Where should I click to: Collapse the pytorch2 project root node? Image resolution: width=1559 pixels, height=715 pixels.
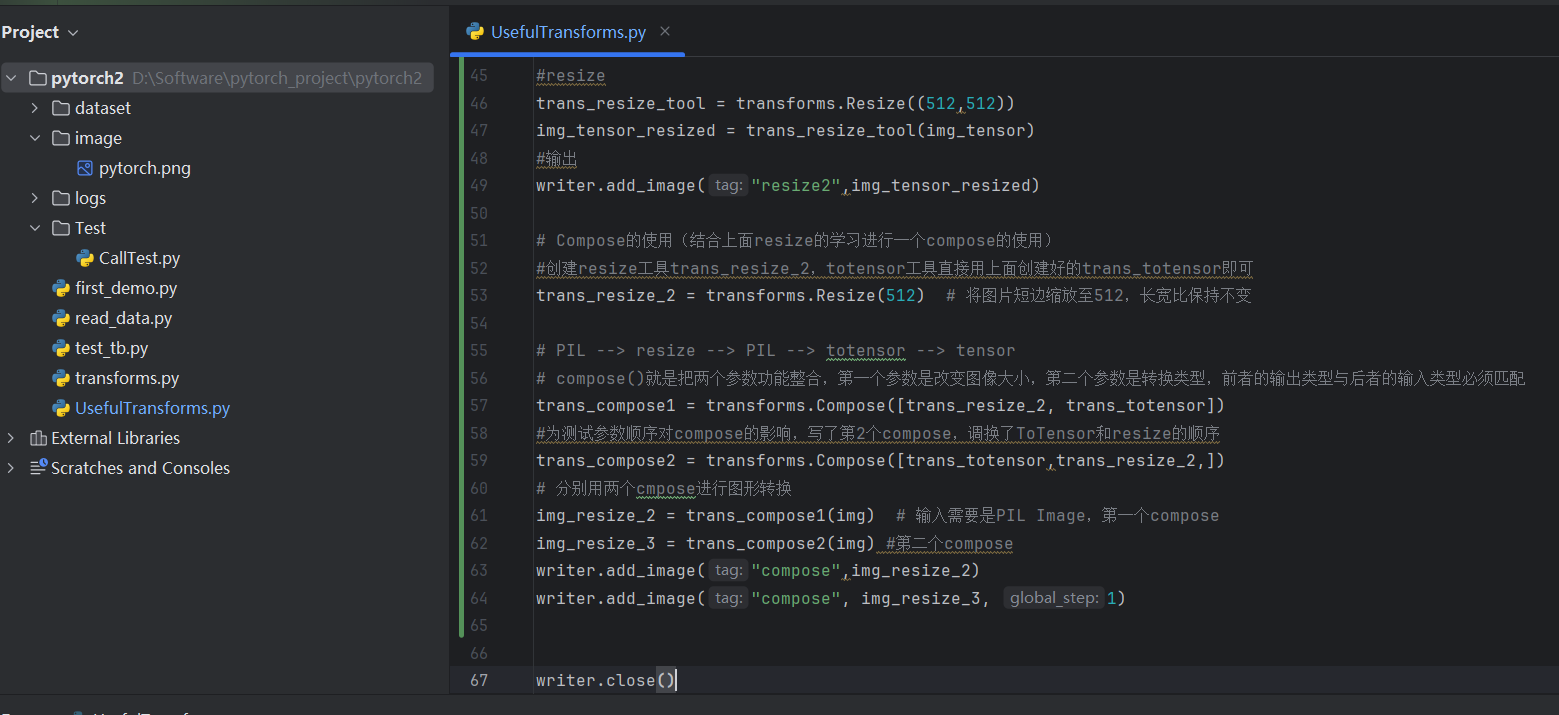(x=10, y=77)
